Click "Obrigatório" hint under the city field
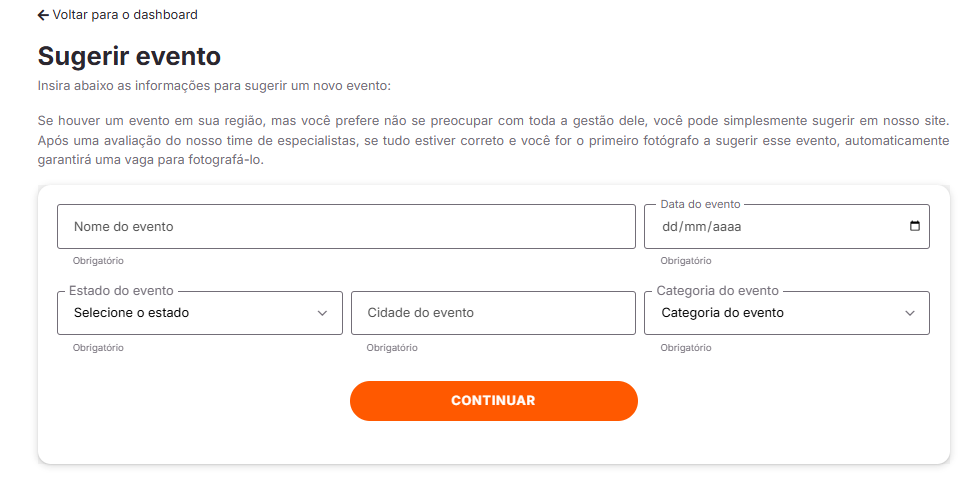 (x=392, y=348)
